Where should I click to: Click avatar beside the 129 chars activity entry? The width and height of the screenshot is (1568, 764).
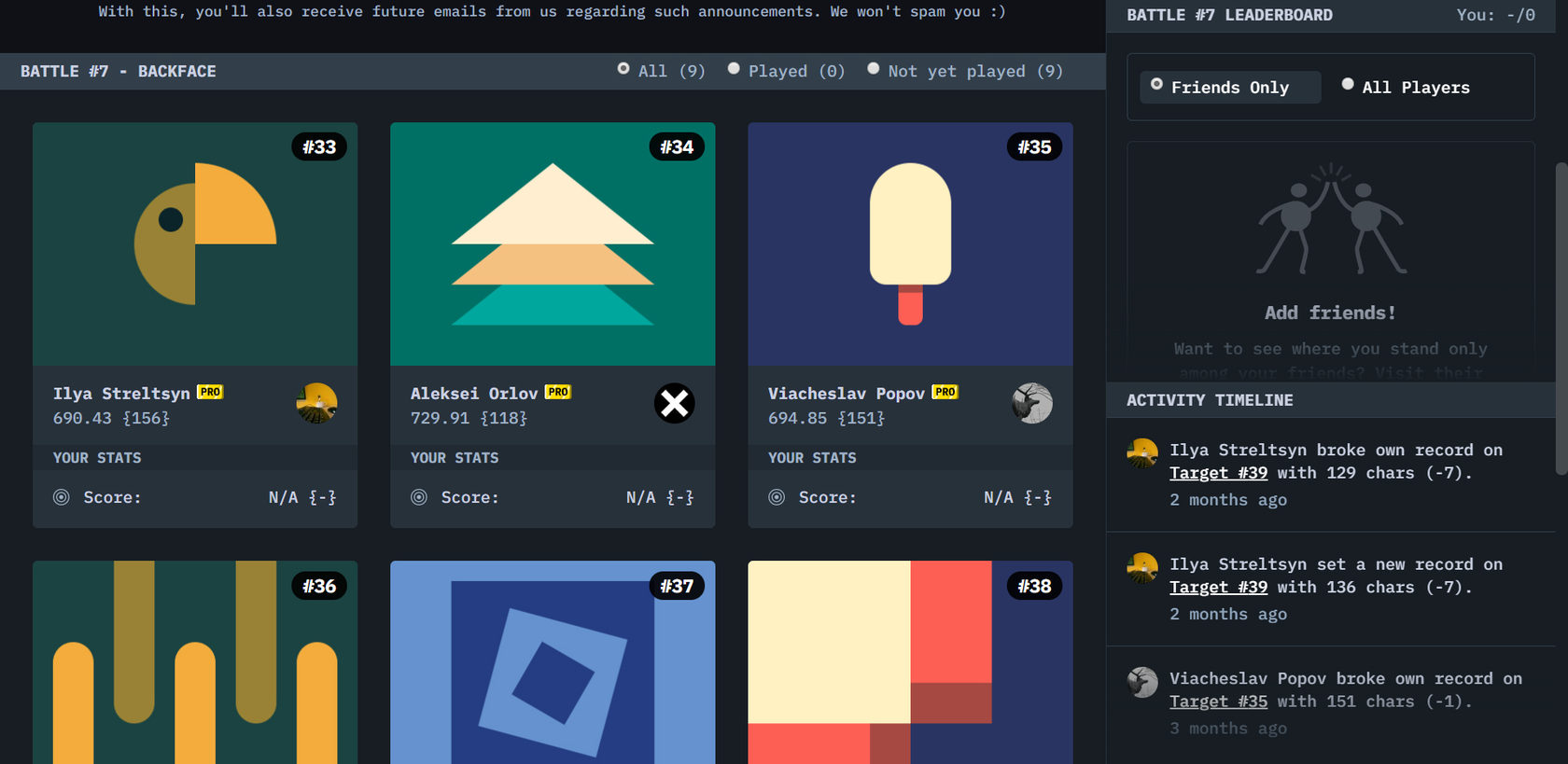pyautogui.click(x=1142, y=453)
